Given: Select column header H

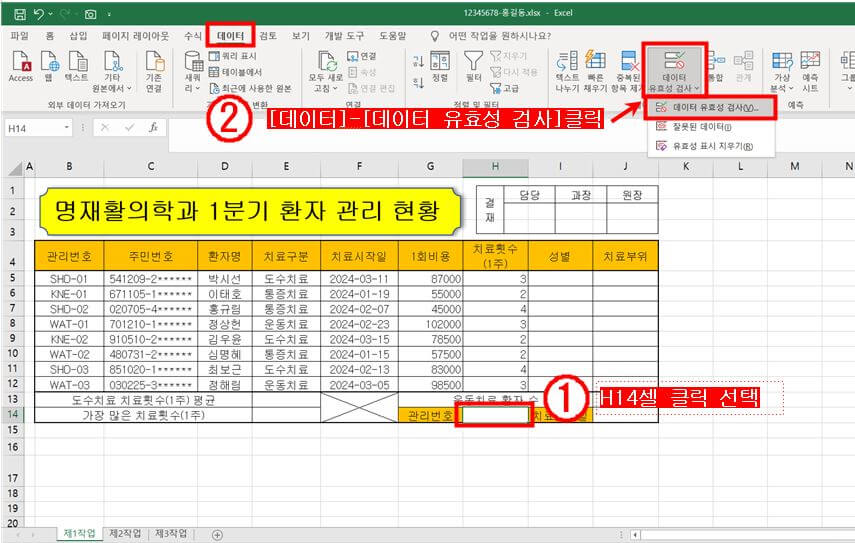Looking at the screenshot, I should click(495, 167).
